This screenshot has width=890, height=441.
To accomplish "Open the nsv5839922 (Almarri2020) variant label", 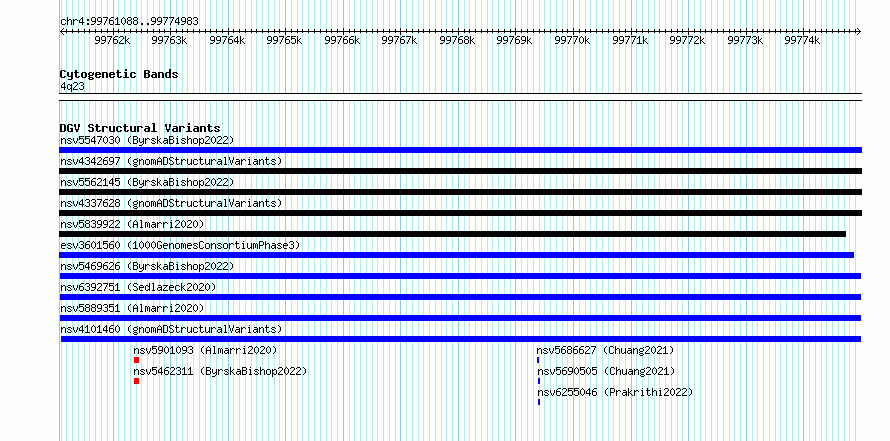I will (x=132, y=224).
